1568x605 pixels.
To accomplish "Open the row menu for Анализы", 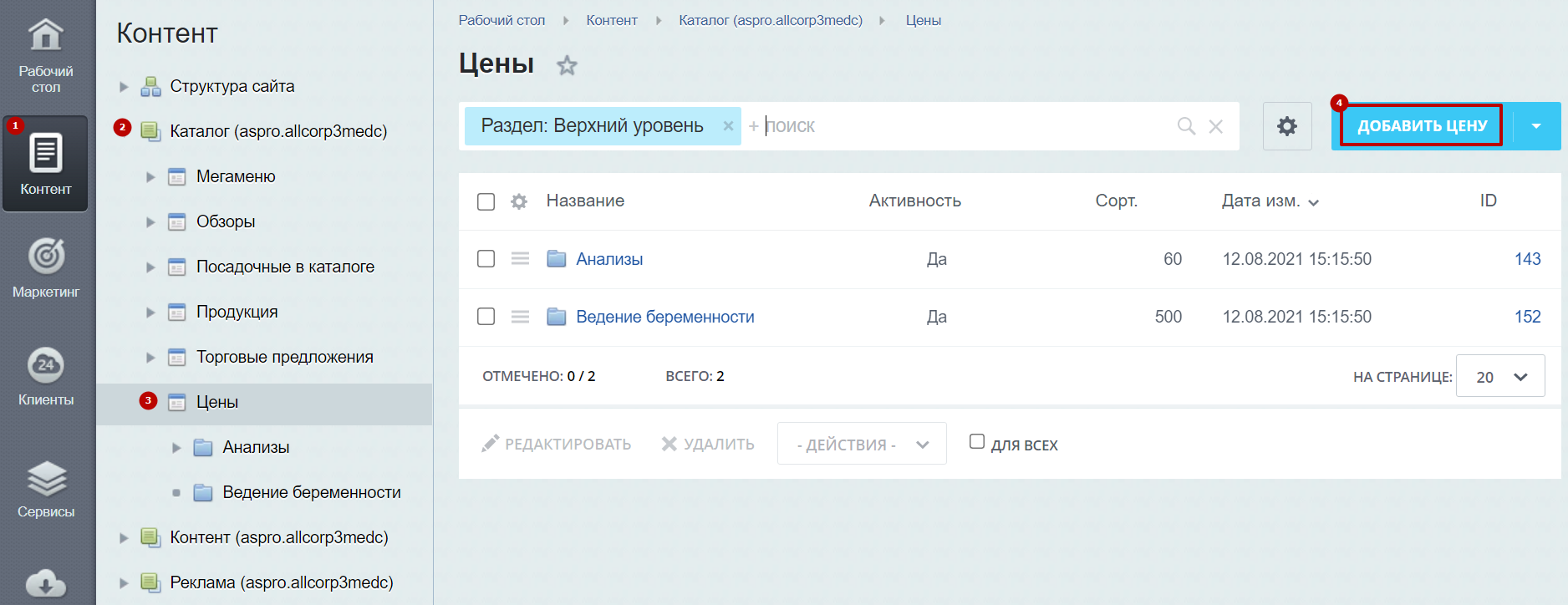I will pos(520,259).
